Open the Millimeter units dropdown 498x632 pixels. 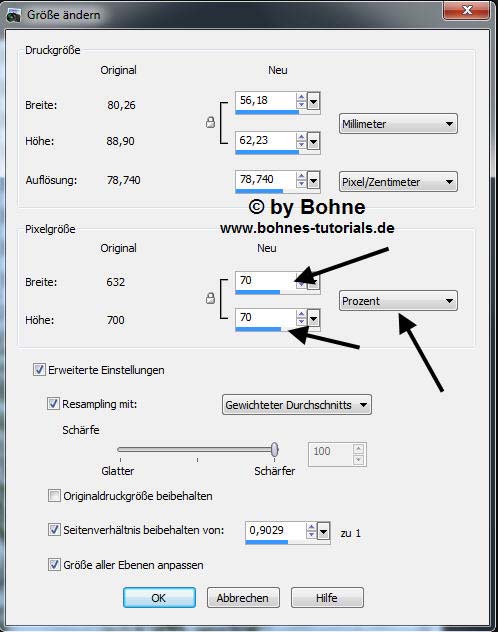[x=398, y=124]
